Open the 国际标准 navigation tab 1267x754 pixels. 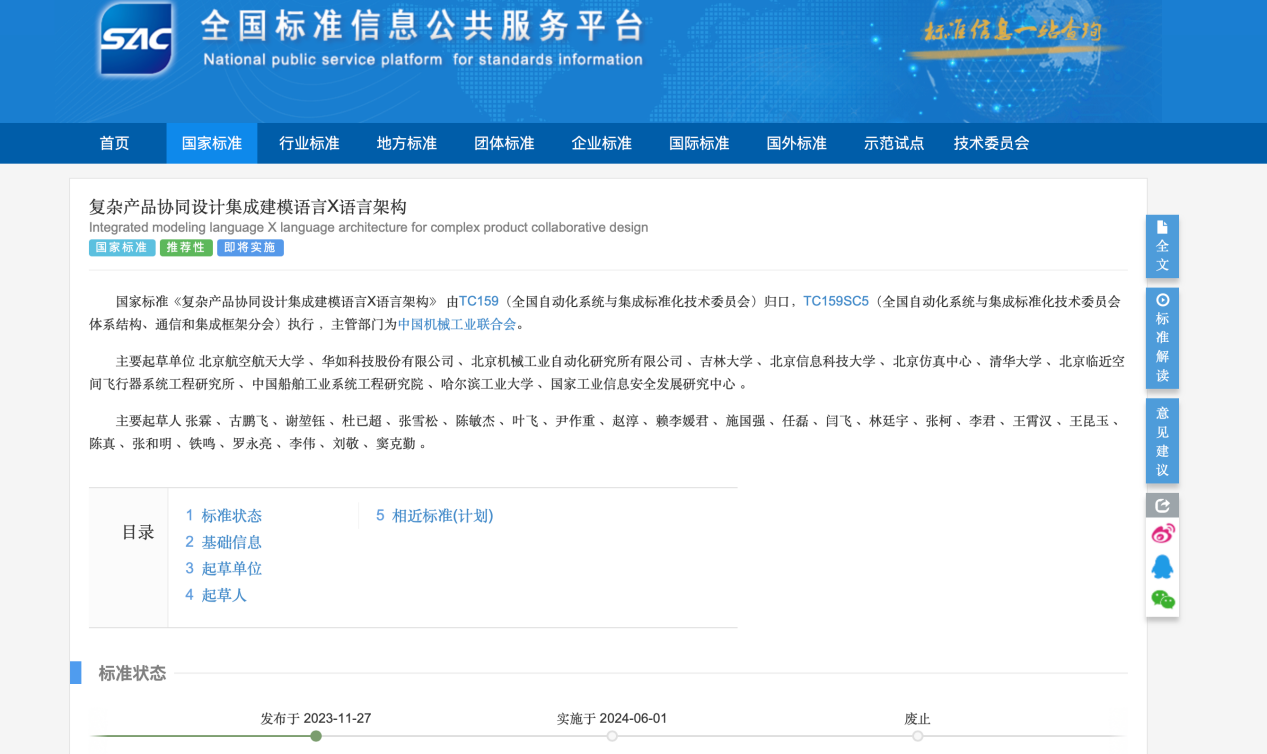pyautogui.click(x=699, y=143)
